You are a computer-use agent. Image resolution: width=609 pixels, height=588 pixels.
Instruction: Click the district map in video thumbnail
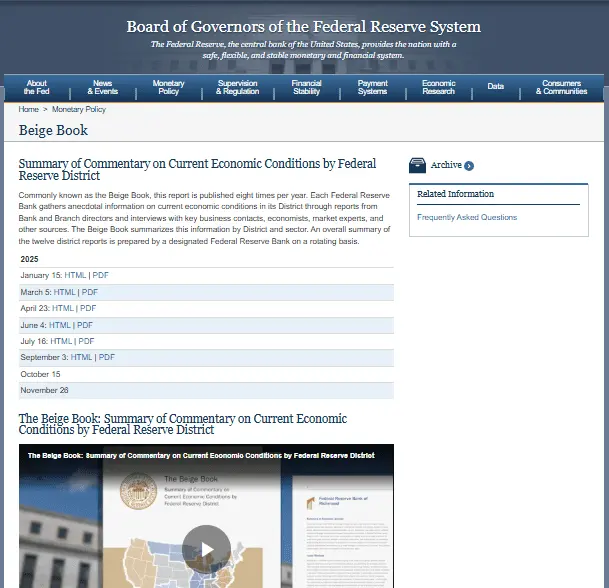coord(186,563)
